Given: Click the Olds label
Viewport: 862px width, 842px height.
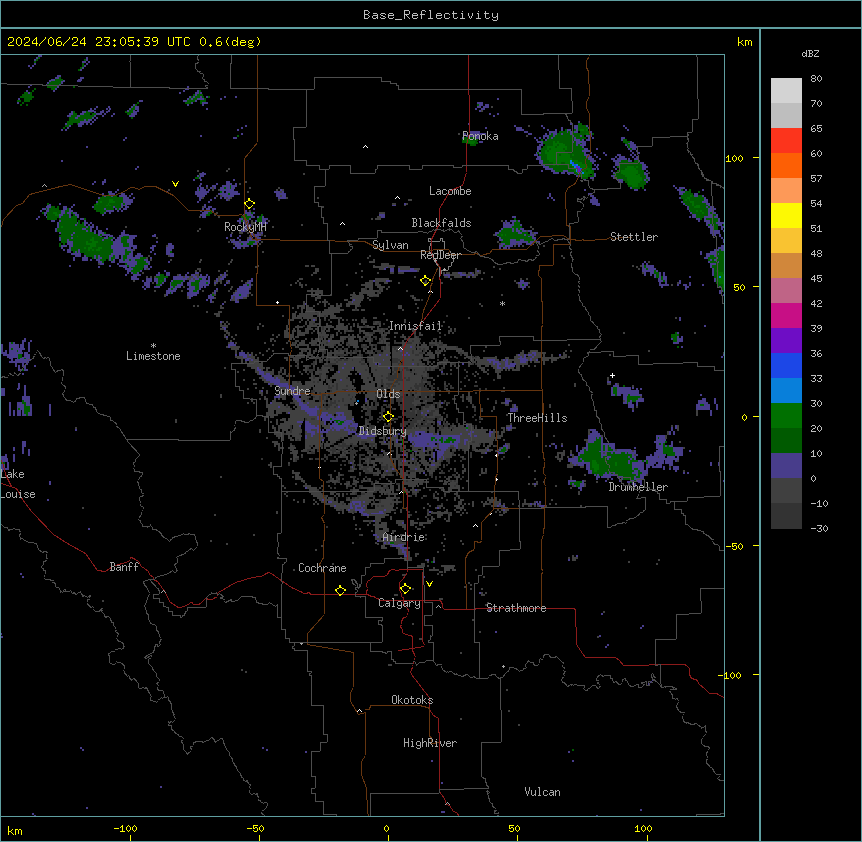Looking at the screenshot, I should pos(388,394).
